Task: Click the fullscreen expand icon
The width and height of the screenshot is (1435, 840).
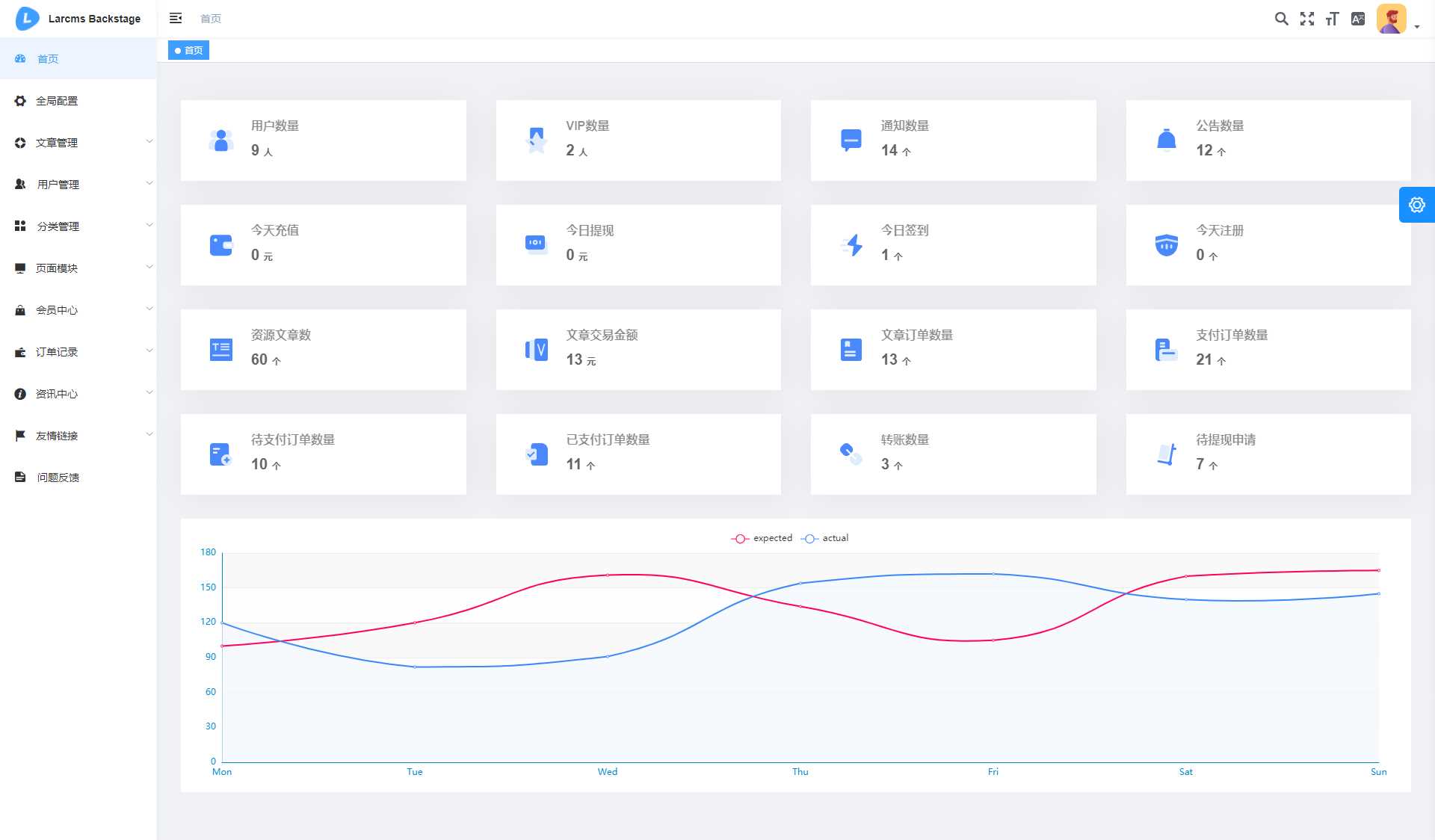Action: coord(1309,19)
